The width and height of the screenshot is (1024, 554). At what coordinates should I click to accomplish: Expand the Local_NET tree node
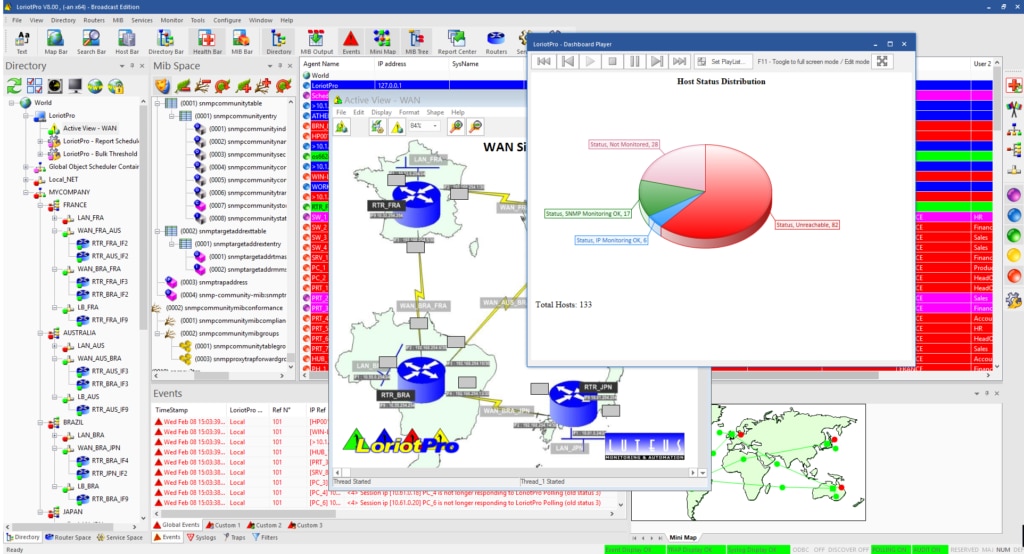[x=26, y=180]
